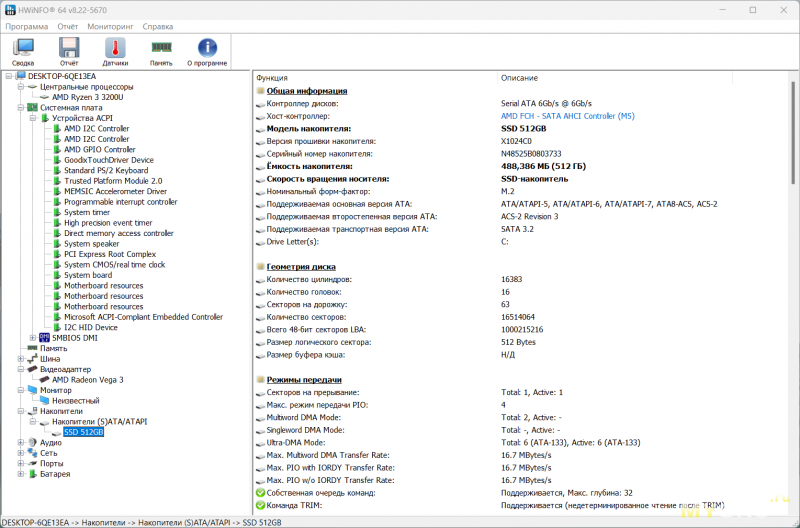Select AMD GPIO Controller entry

pyautogui.click(x=99, y=149)
